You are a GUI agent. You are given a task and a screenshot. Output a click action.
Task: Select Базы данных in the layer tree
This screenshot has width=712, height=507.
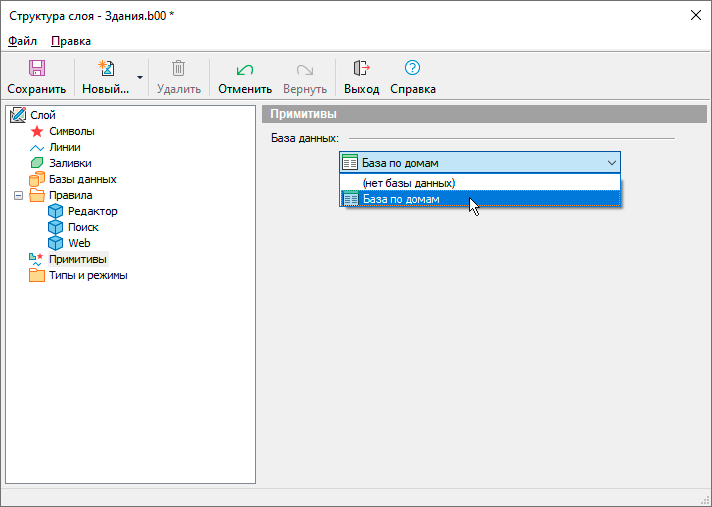[82, 179]
